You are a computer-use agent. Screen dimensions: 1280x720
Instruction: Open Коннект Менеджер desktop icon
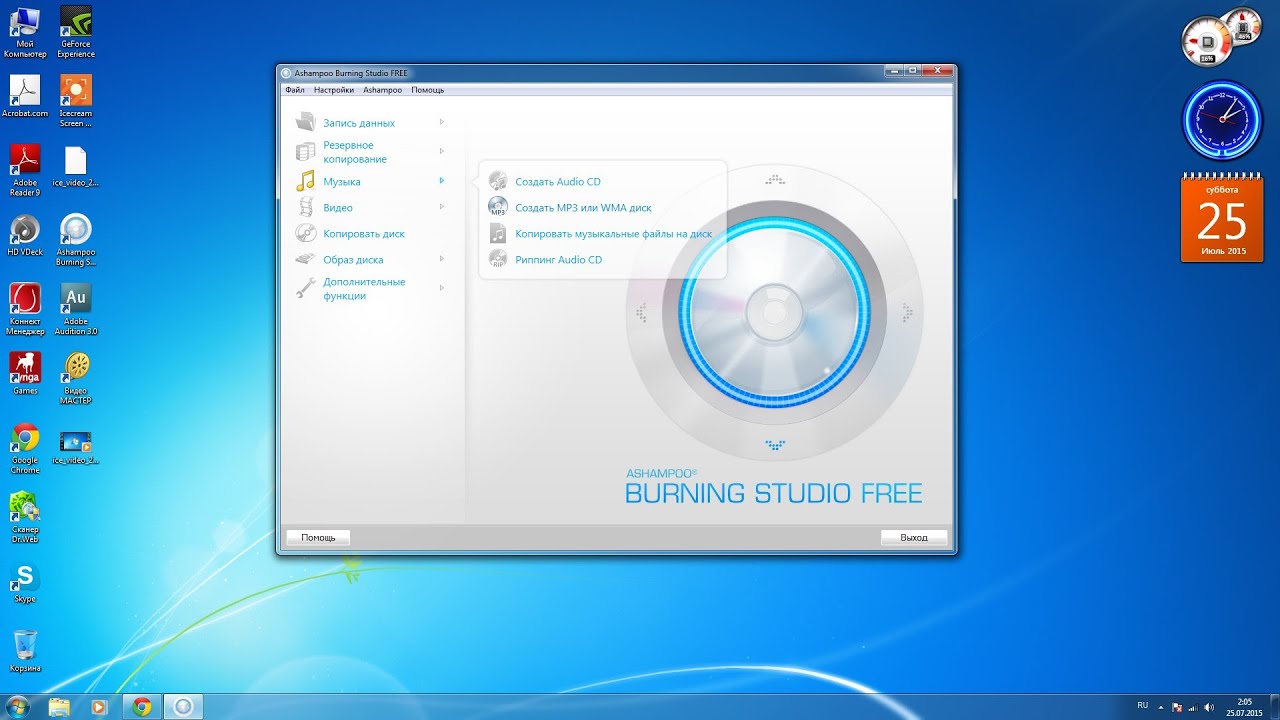click(25, 310)
